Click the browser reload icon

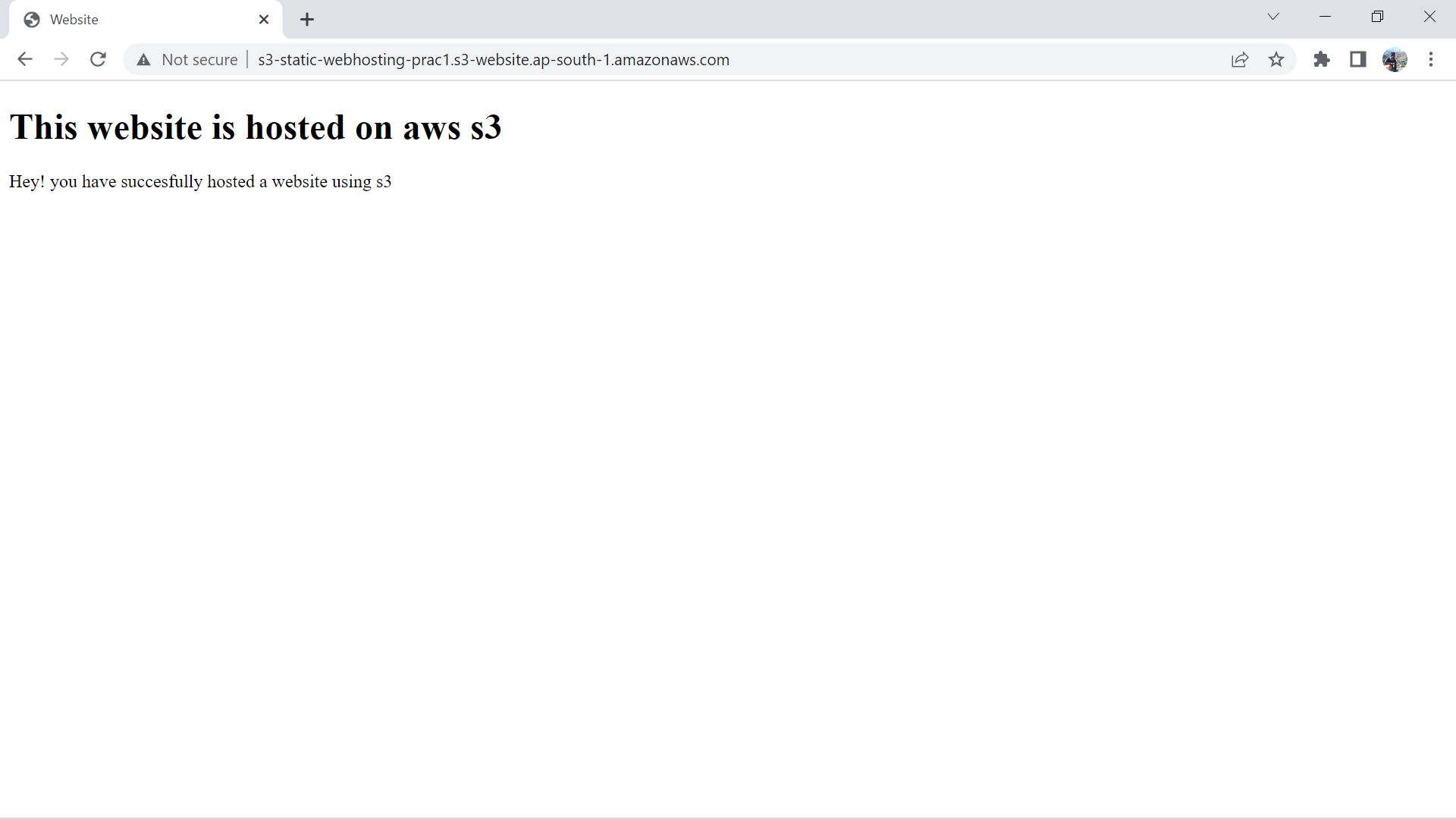(x=98, y=59)
